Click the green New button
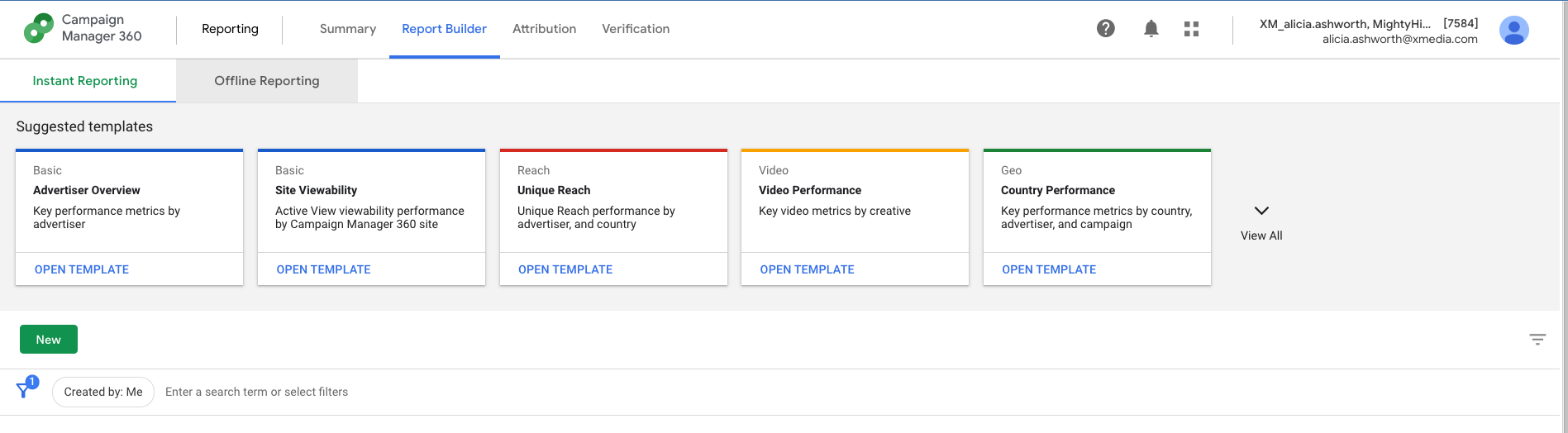Image resolution: width=1568 pixels, height=433 pixels. click(x=49, y=340)
